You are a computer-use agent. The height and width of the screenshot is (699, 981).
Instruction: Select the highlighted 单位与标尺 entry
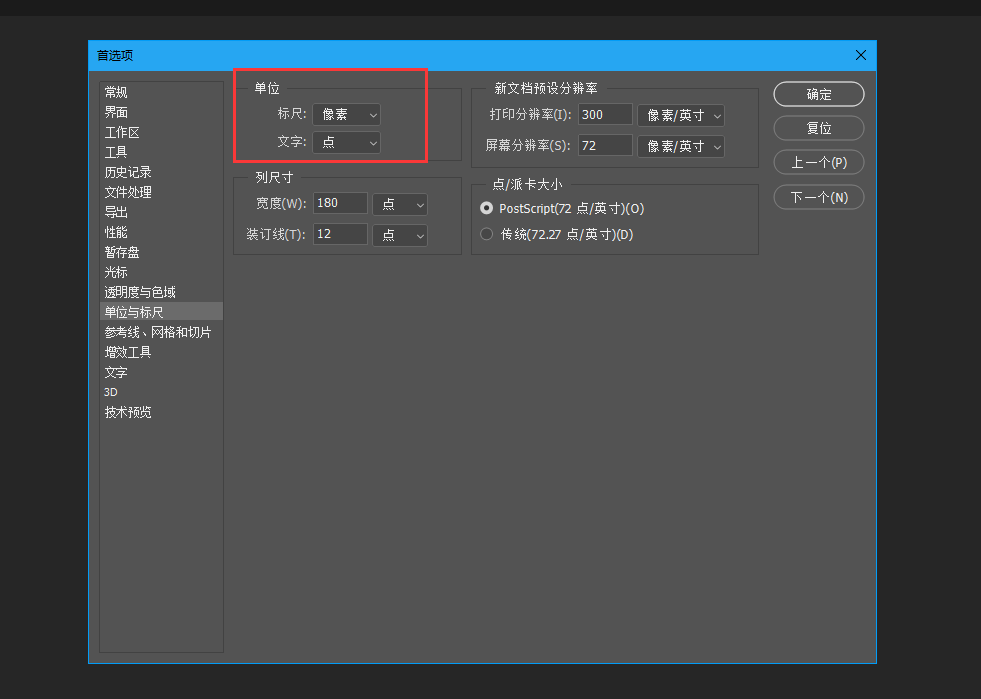click(161, 312)
